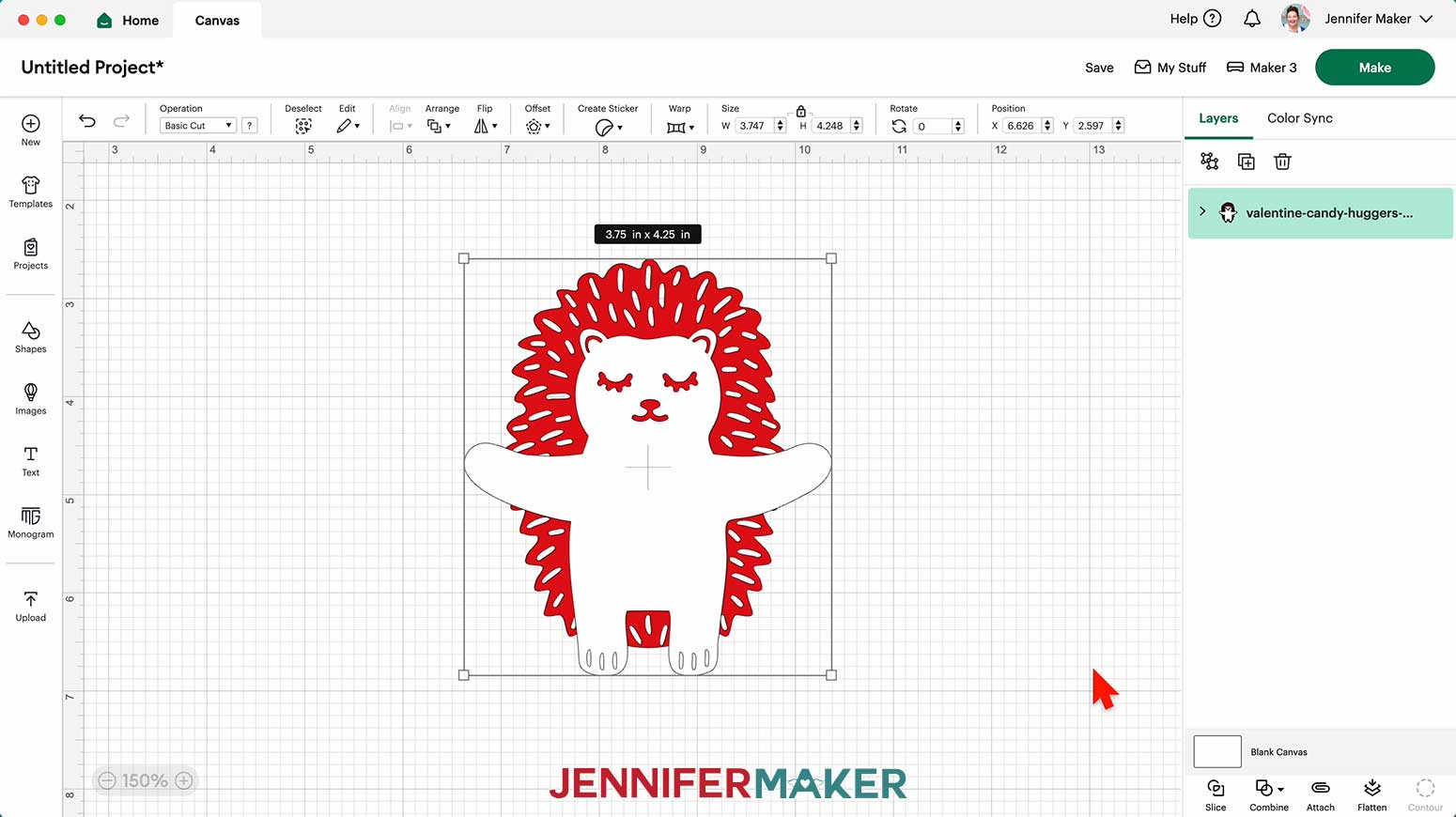The height and width of the screenshot is (817, 1456).
Task: Click the rotate angle input field
Action: click(933, 126)
